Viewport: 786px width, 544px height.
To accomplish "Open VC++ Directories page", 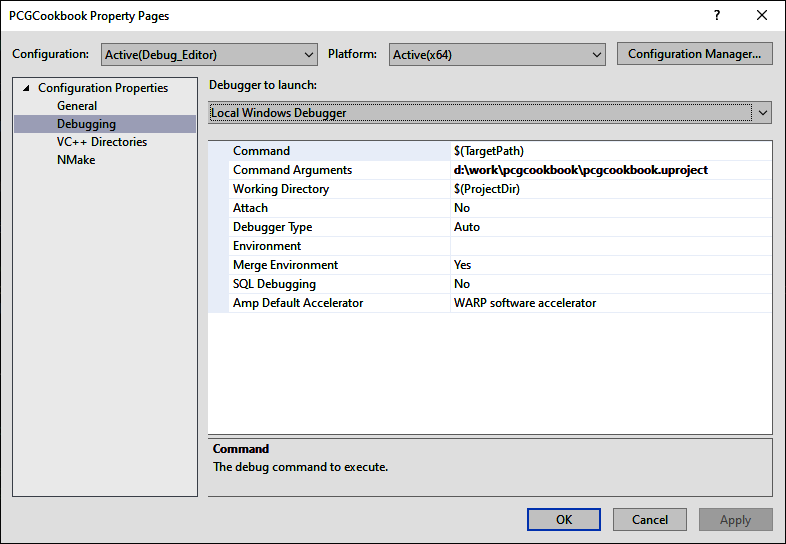I will pos(101,142).
